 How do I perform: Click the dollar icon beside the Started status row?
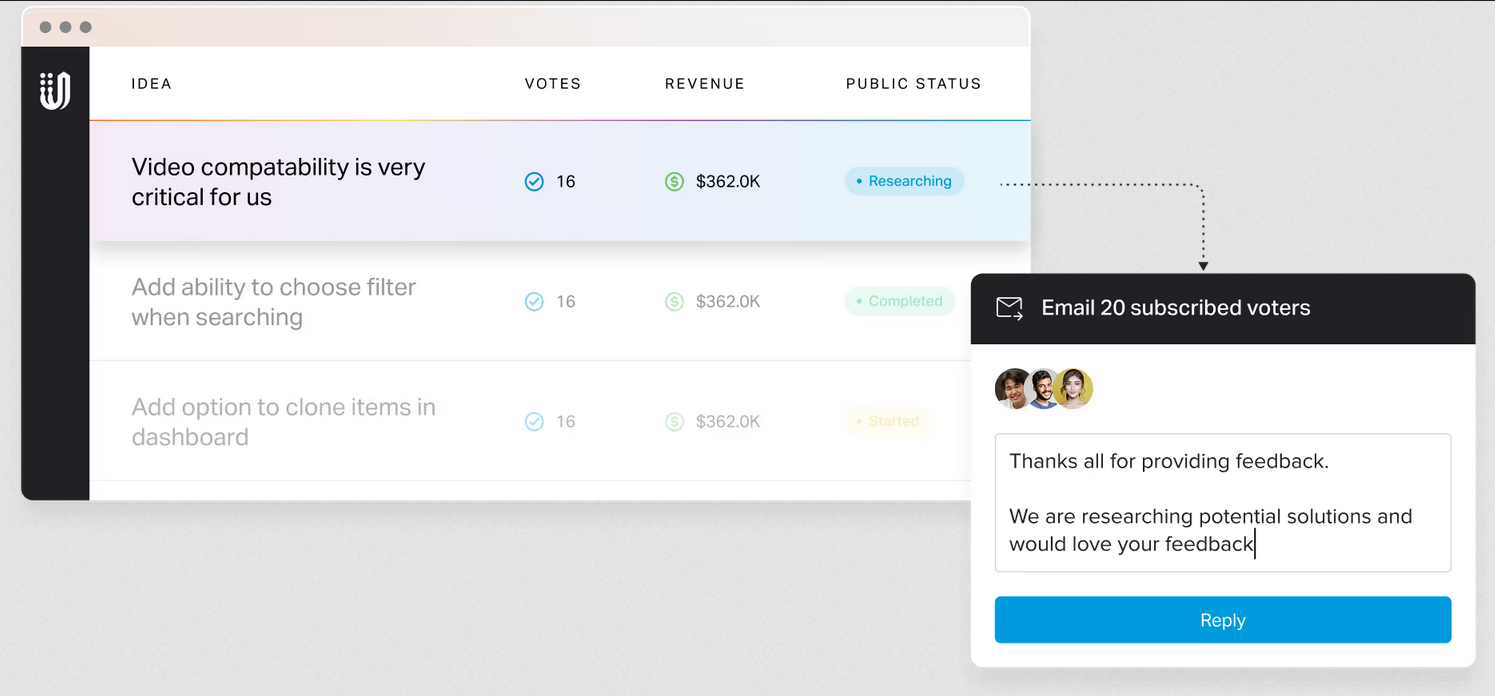pyautogui.click(x=674, y=421)
